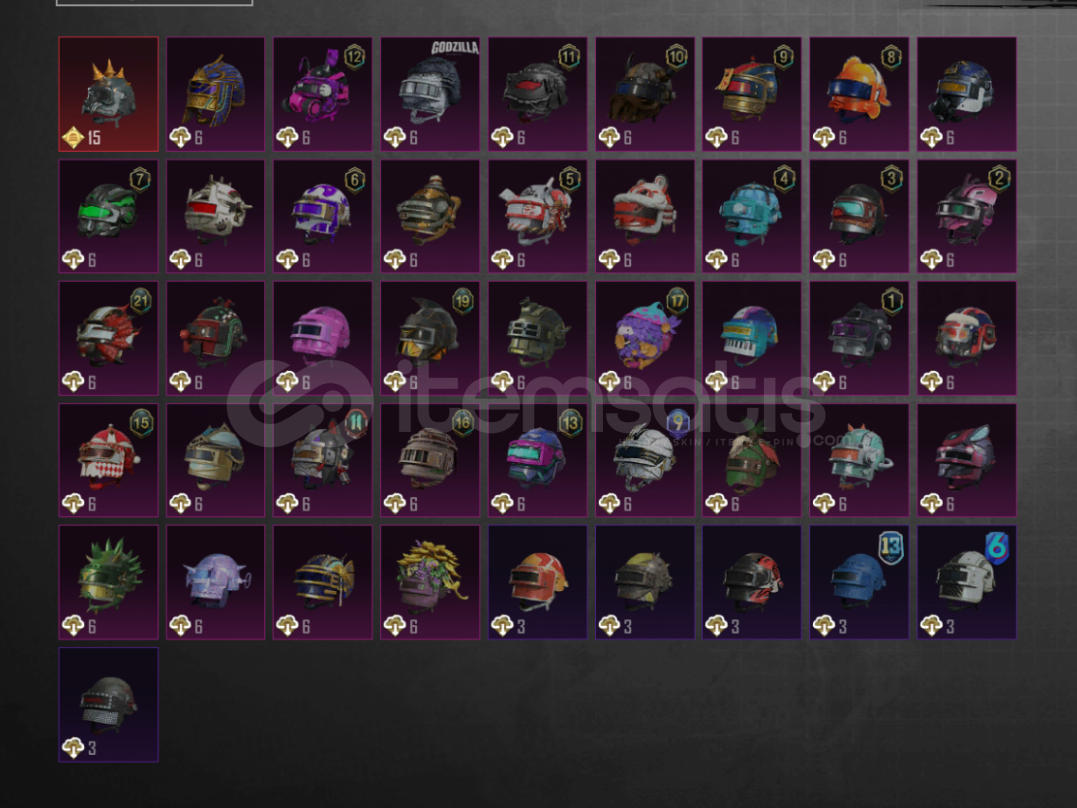The image size is (1077, 808).
Task: Select the pharaoh-style gold and blue helmet
Action: [216, 94]
